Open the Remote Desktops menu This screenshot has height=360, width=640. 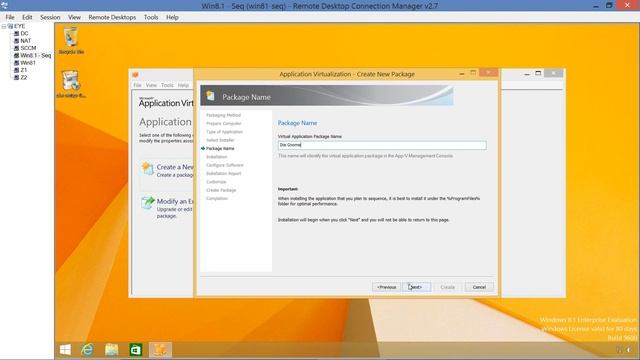(x=112, y=17)
